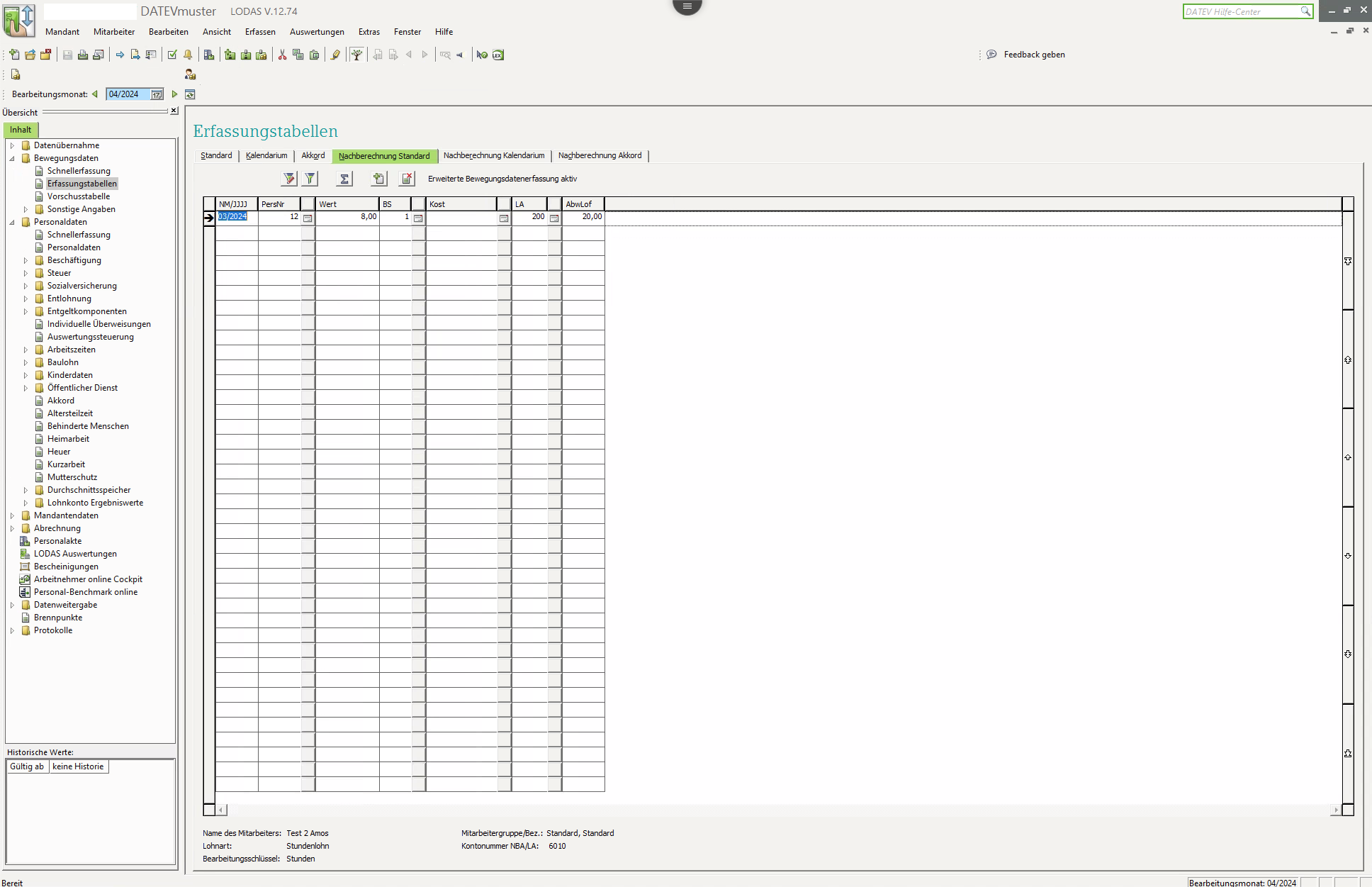Expand the Mandantendaten node
This screenshot has height=887, width=1372.
coord(12,515)
